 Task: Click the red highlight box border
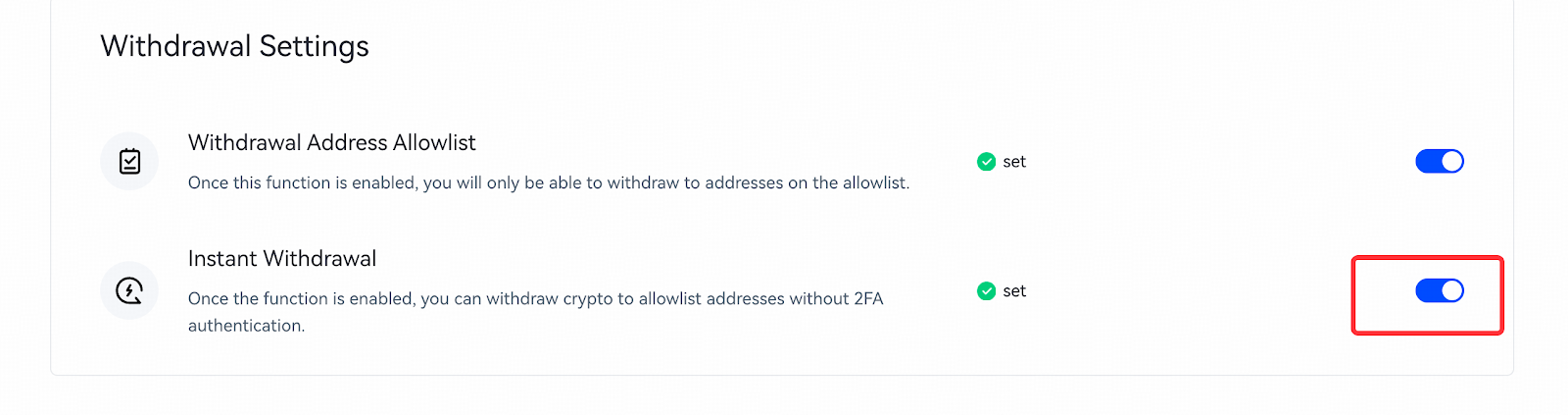click(x=1427, y=258)
